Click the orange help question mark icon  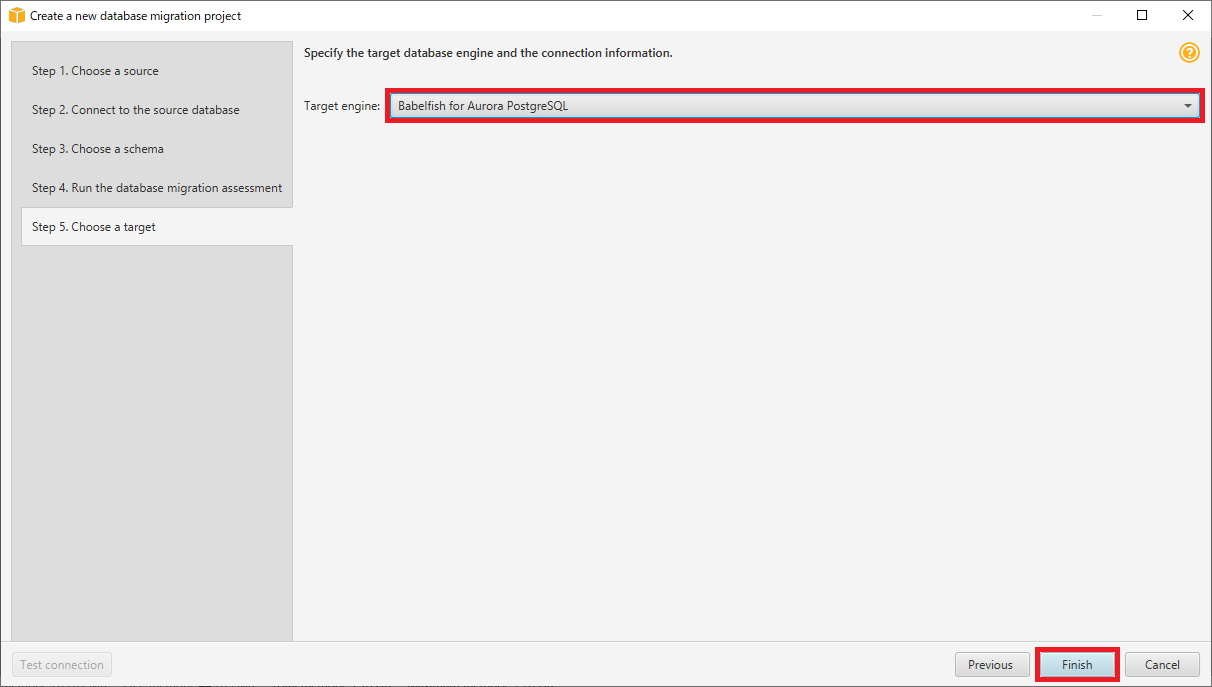point(1189,53)
